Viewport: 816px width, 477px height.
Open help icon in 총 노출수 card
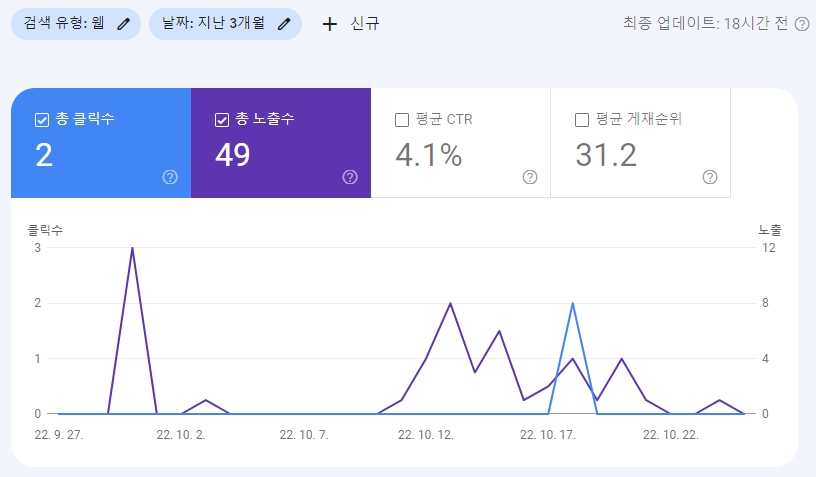350,177
